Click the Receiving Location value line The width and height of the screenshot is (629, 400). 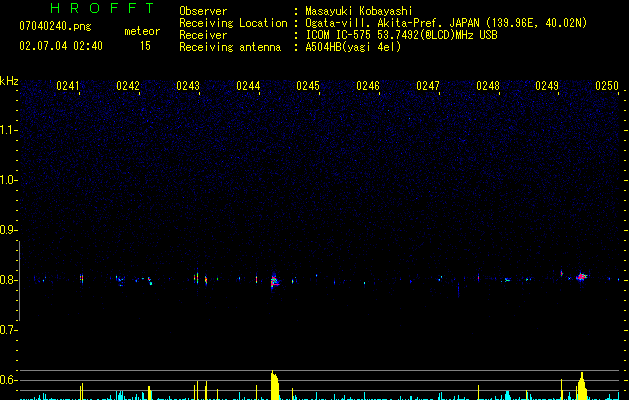(x=446, y=23)
